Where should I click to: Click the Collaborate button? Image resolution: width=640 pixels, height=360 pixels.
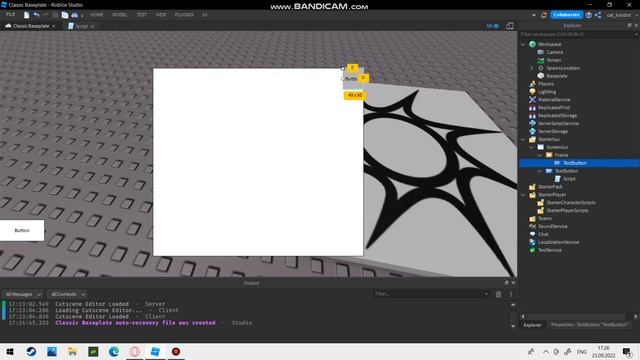pyautogui.click(x=567, y=15)
